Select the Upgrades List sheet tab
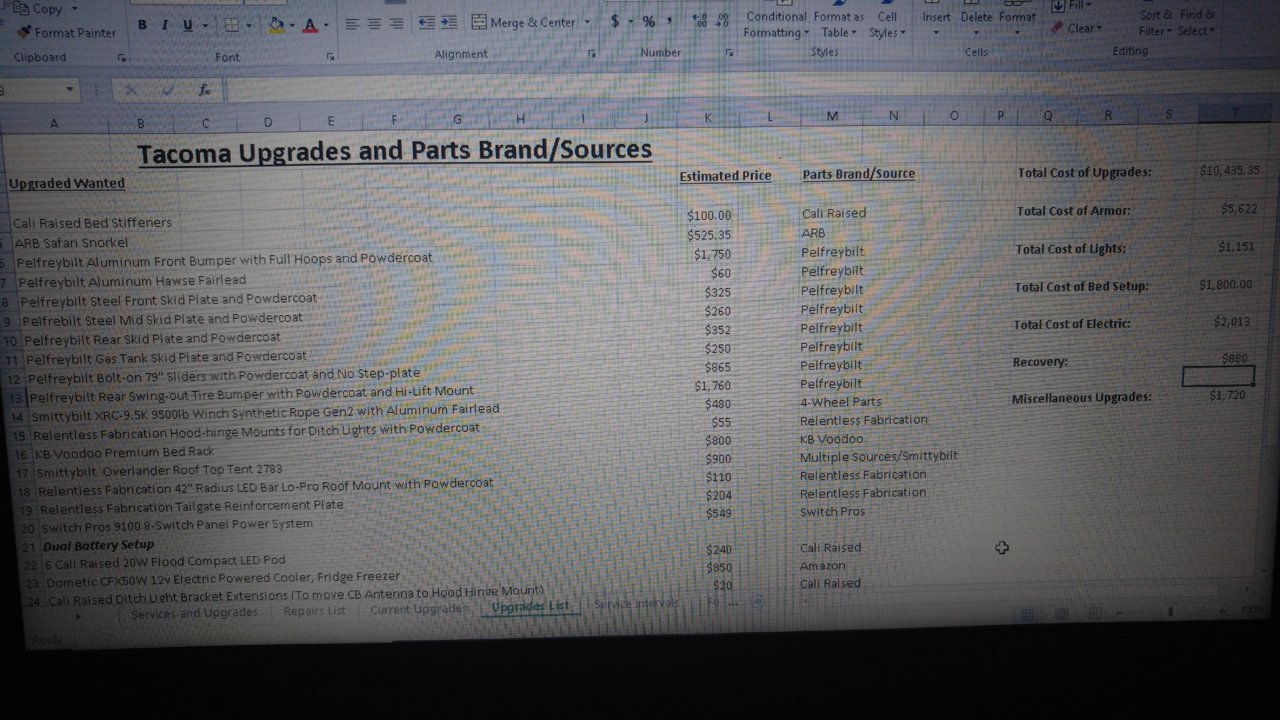 530,606
